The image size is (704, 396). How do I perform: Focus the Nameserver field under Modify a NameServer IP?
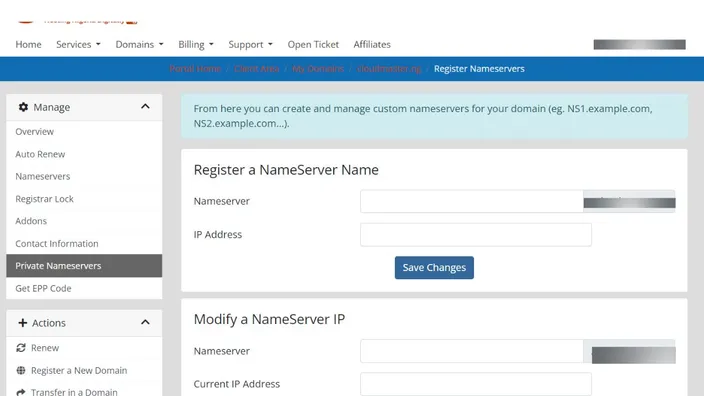coord(471,351)
